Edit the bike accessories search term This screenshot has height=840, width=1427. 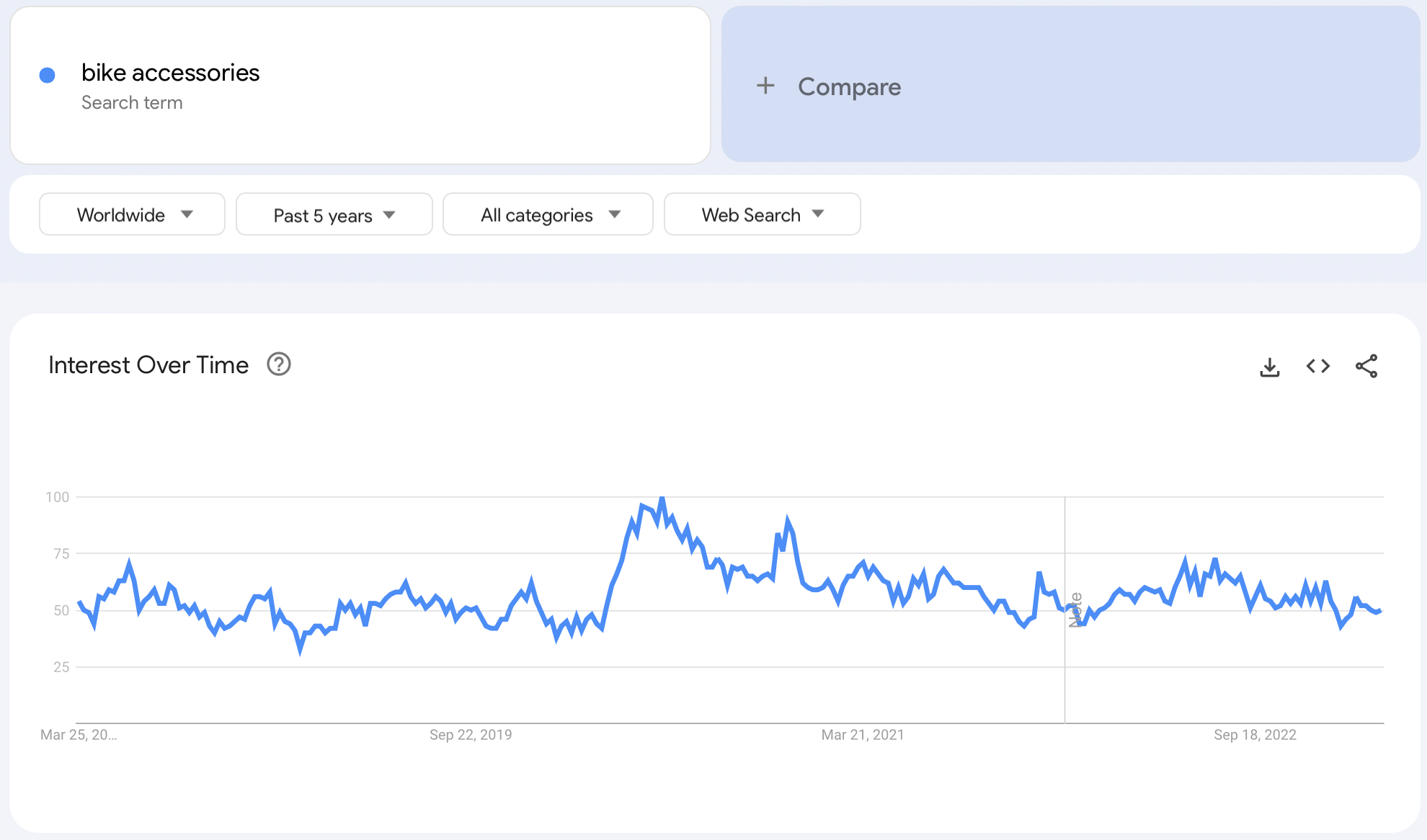pos(170,73)
